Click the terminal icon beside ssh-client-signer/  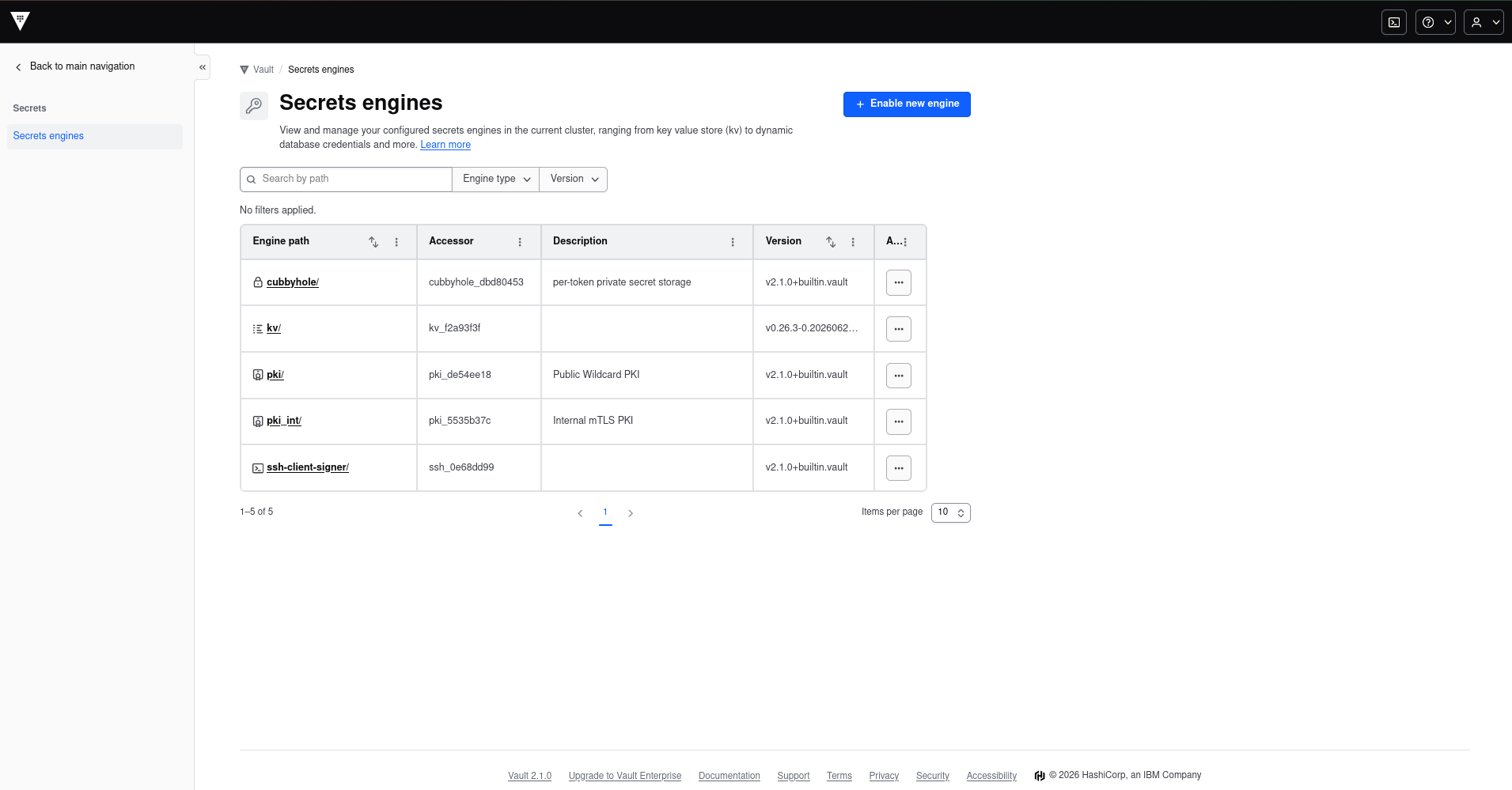click(x=258, y=468)
